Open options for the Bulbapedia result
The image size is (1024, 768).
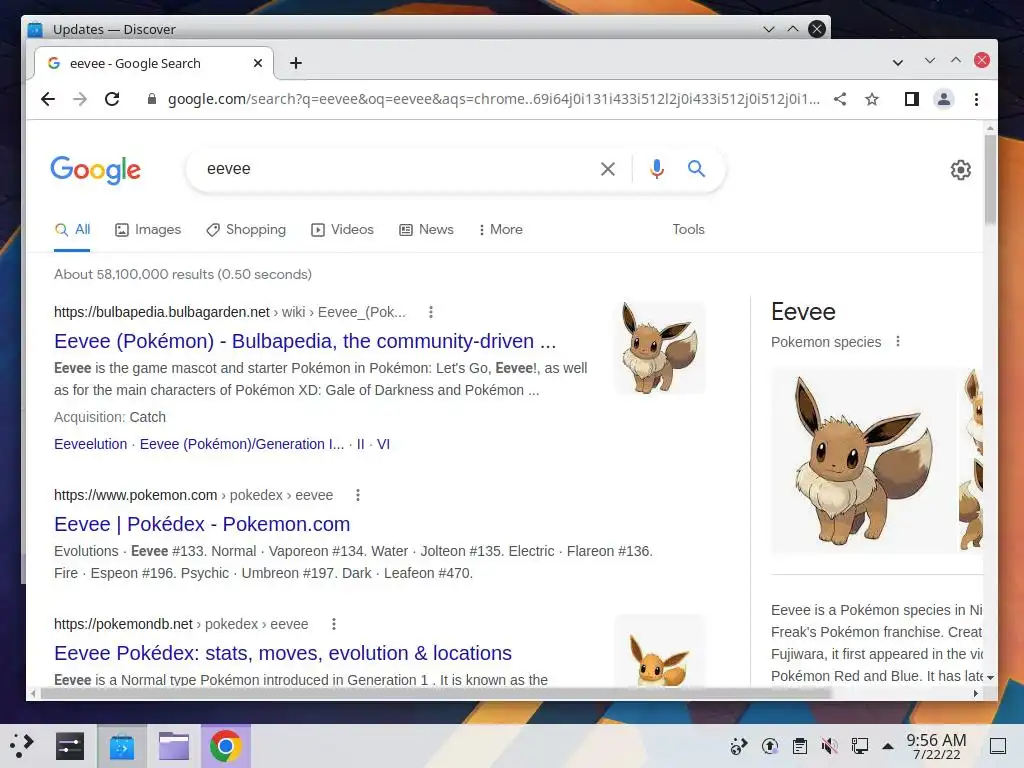[x=430, y=312]
